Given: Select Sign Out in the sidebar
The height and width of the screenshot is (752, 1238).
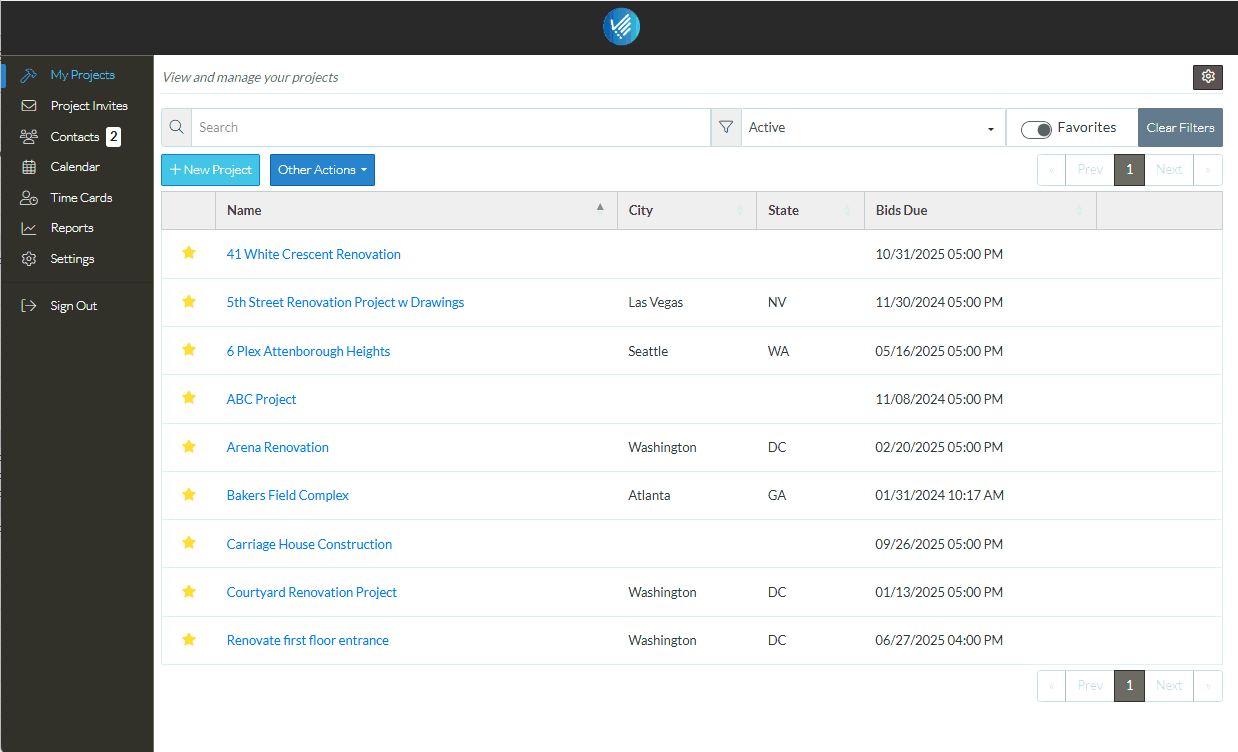Looking at the screenshot, I should pos(74,306).
